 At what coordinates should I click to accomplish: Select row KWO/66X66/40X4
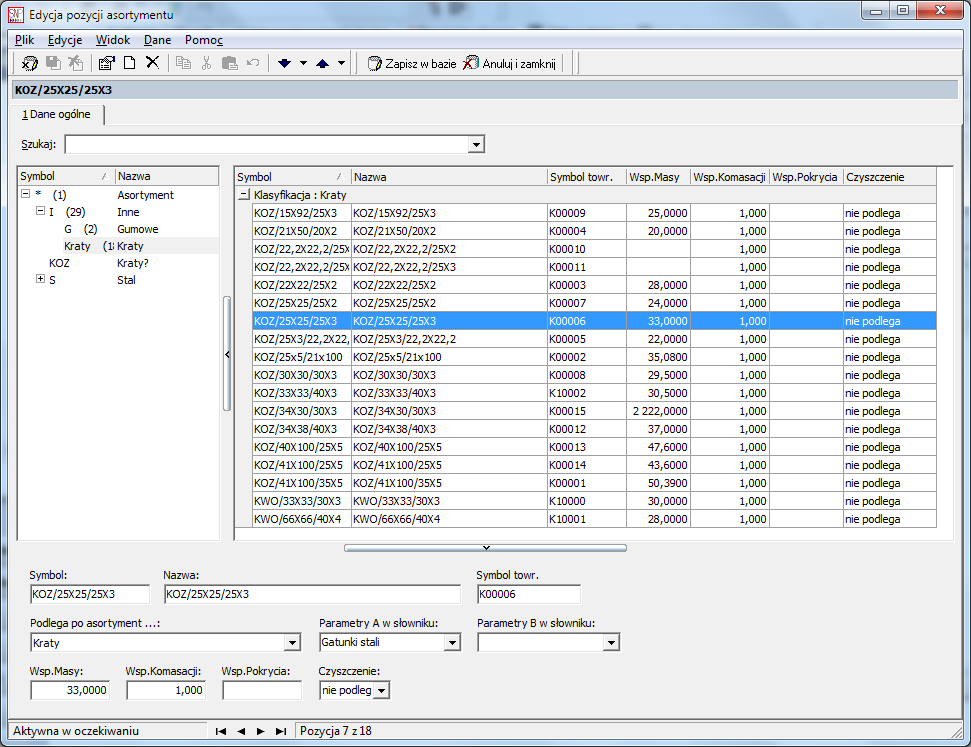[594, 519]
